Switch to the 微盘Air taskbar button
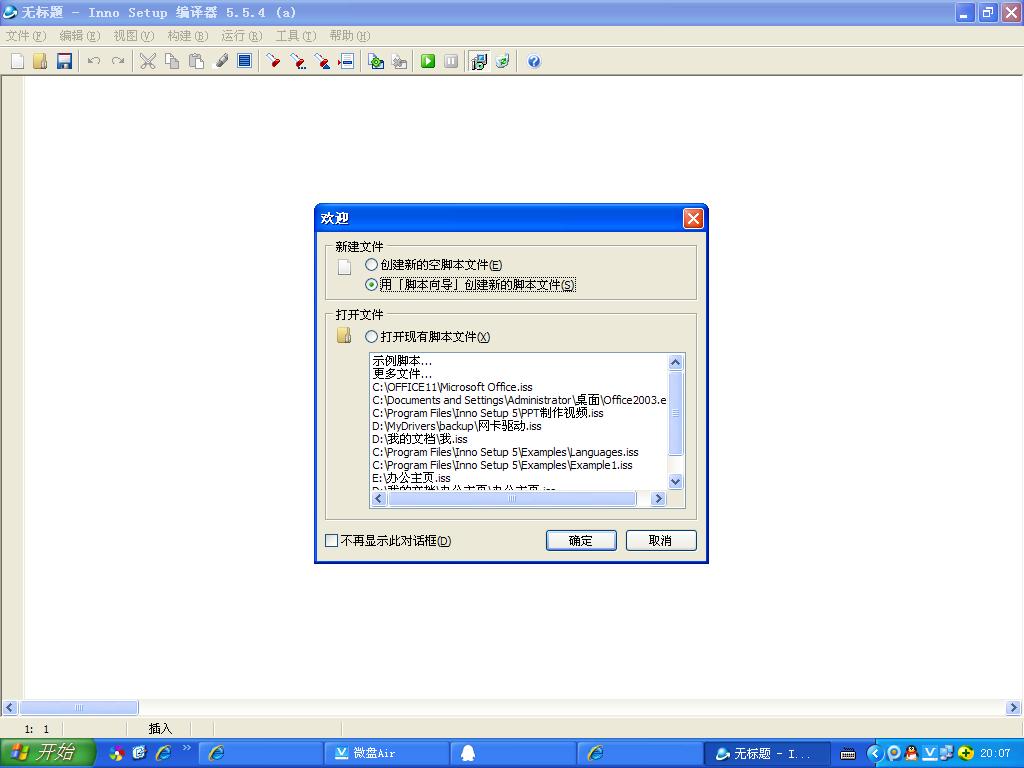Viewport: 1024px width, 768px height. [x=387, y=753]
